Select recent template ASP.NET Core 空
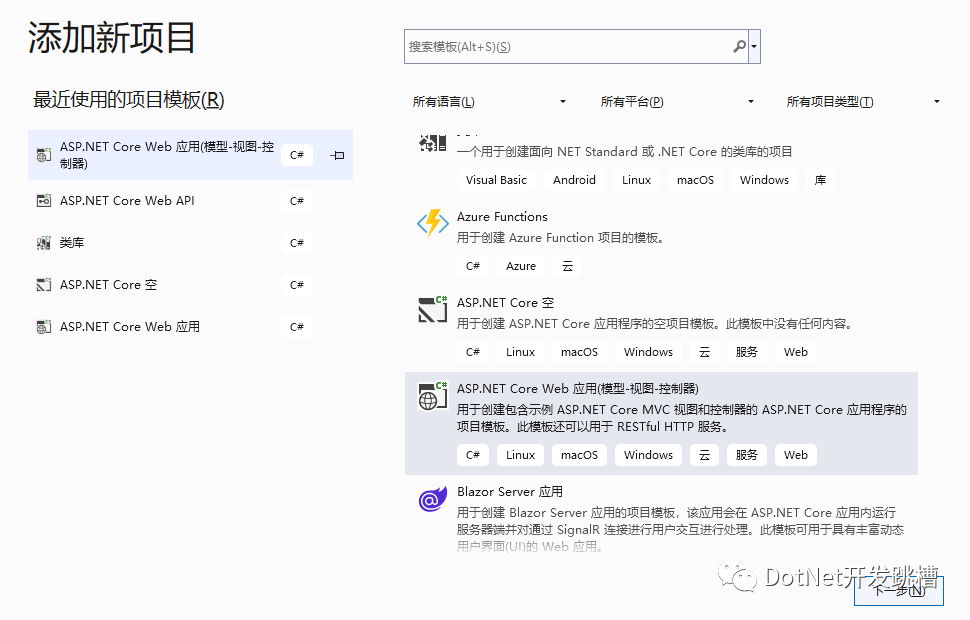This screenshot has height=620, width=970. [191, 285]
